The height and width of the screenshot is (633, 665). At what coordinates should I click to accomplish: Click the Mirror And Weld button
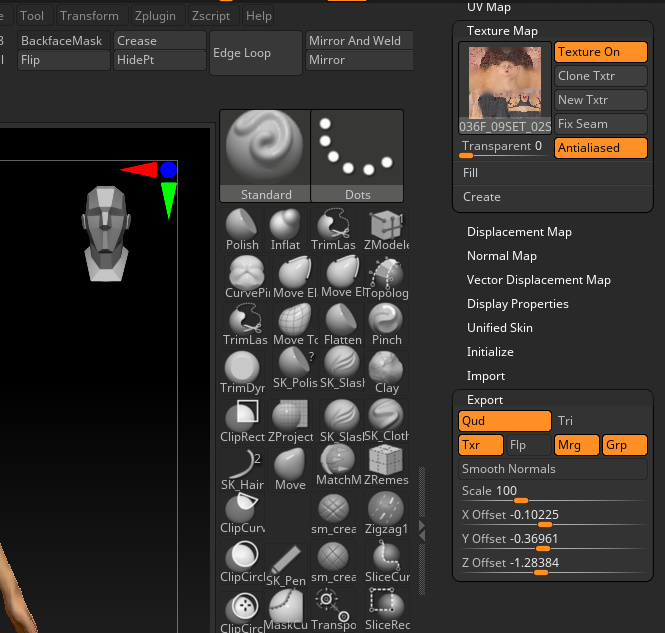point(355,41)
